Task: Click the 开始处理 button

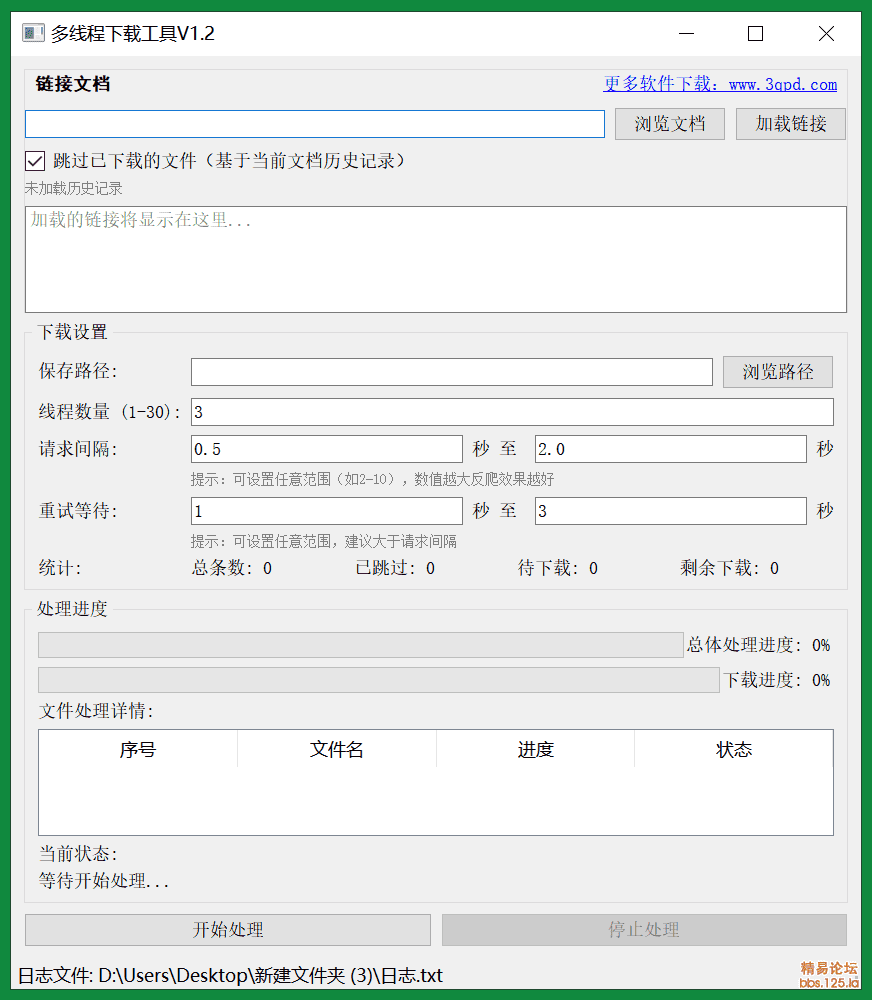Action: pyautogui.click(x=228, y=930)
